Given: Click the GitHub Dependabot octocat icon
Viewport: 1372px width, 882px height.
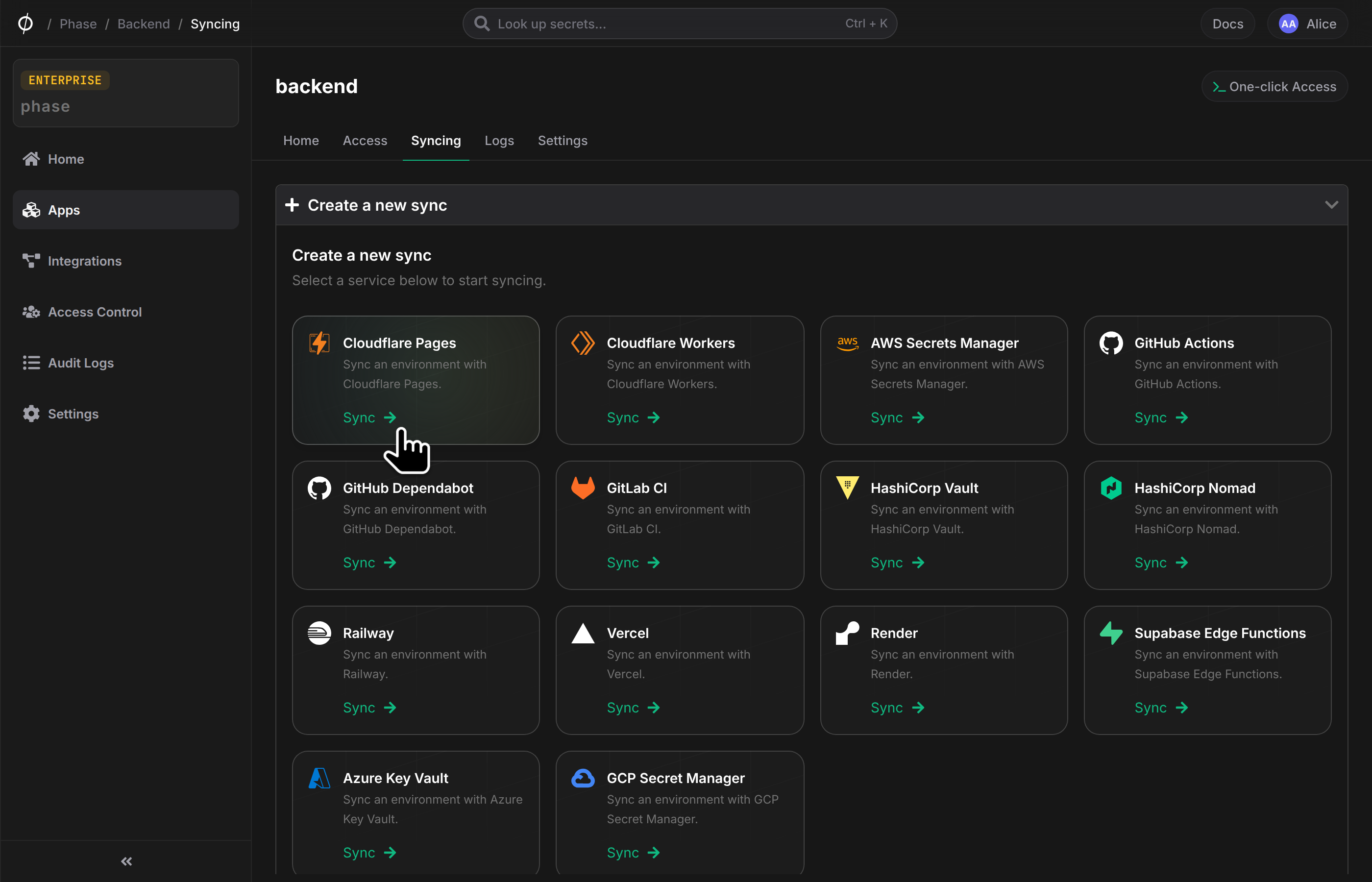Looking at the screenshot, I should click(x=319, y=488).
